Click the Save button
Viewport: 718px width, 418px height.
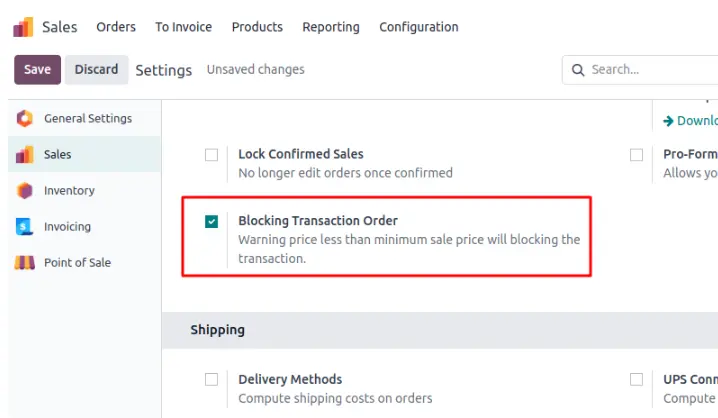point(37,70)
